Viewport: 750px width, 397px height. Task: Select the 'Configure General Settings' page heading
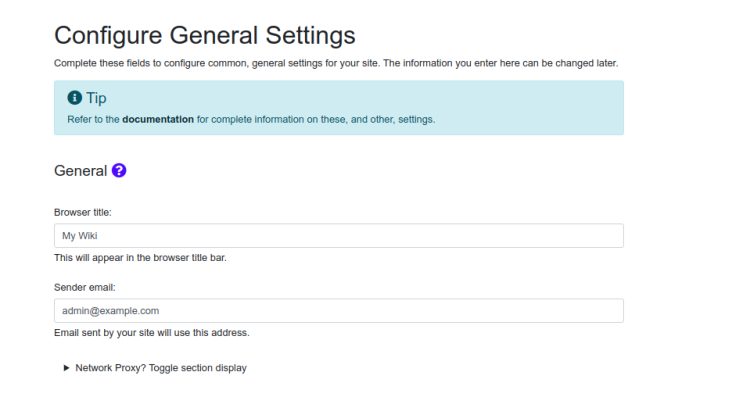[x=205, y=35]
